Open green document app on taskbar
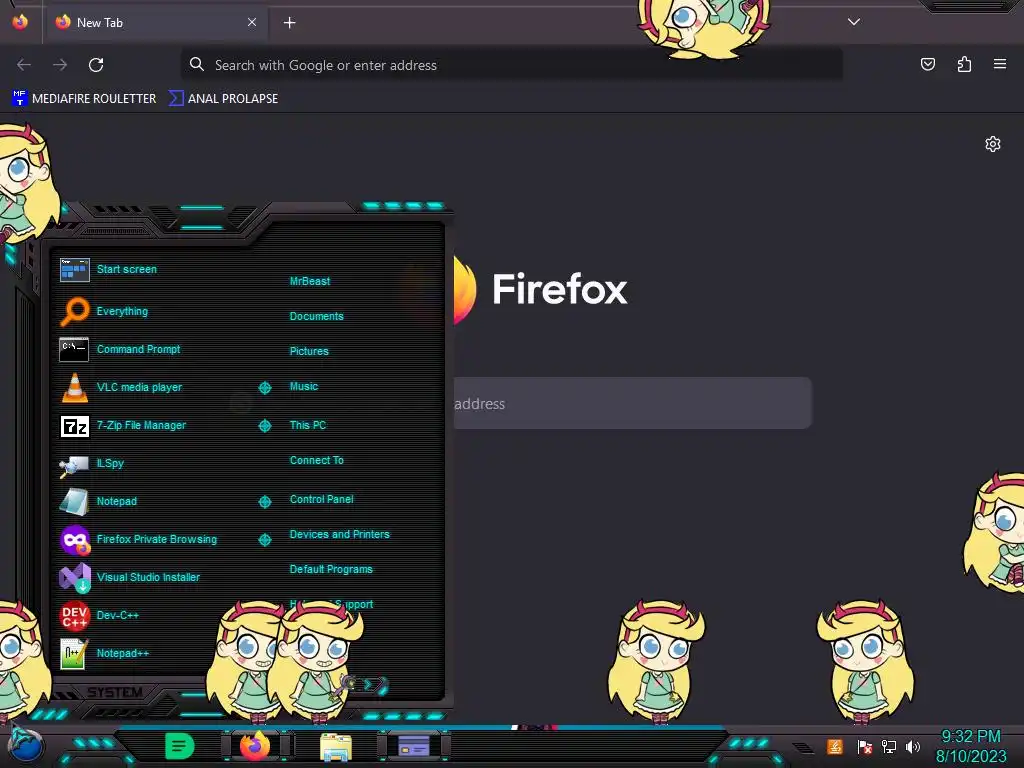Screen dimensions: 1024x768 [x=179, y=746]
